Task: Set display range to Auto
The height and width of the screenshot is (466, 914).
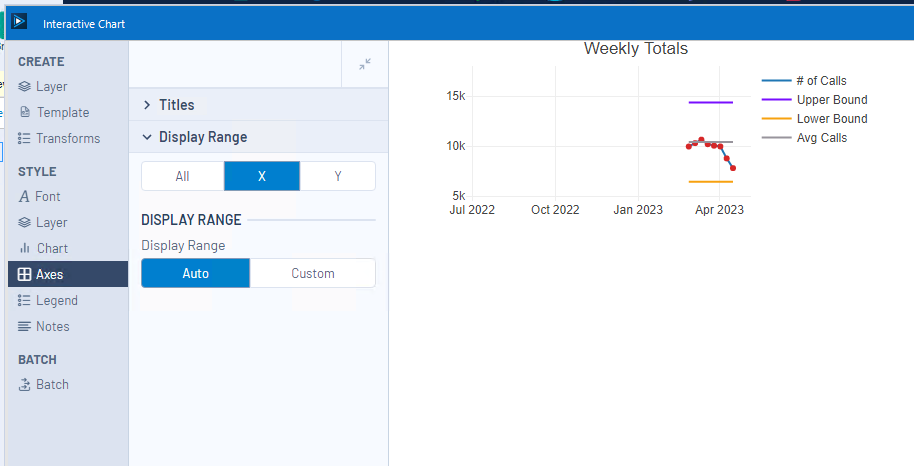Action: 195,273
